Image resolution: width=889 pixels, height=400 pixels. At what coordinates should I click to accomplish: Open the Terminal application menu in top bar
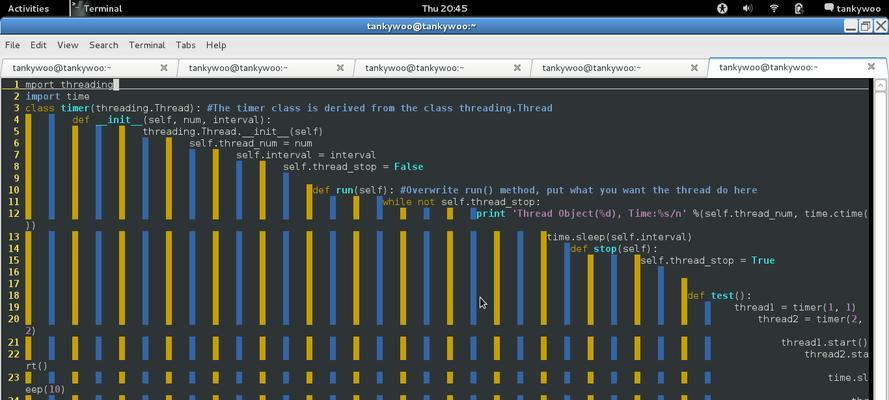pos(97,8)
